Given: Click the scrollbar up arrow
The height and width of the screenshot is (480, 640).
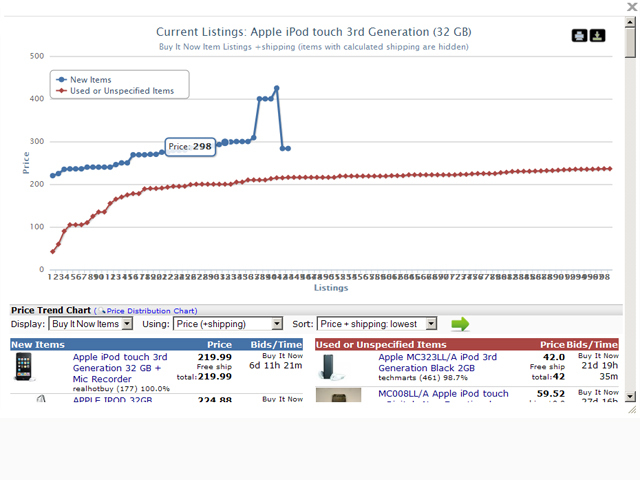Looking at the screenshot, I should 630,22.
